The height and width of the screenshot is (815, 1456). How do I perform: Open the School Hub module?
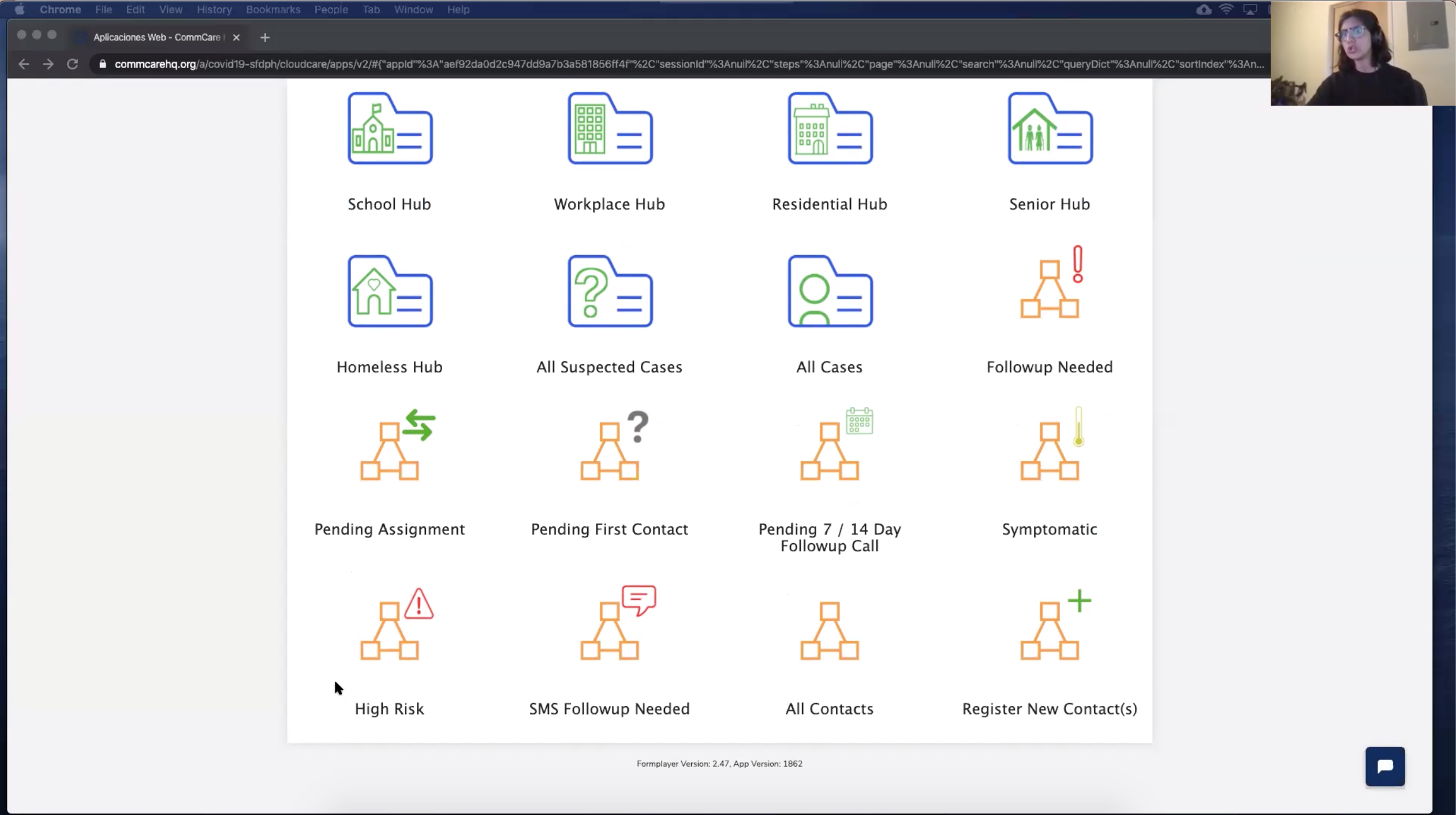pyautogui.click(x=388, y=150)
